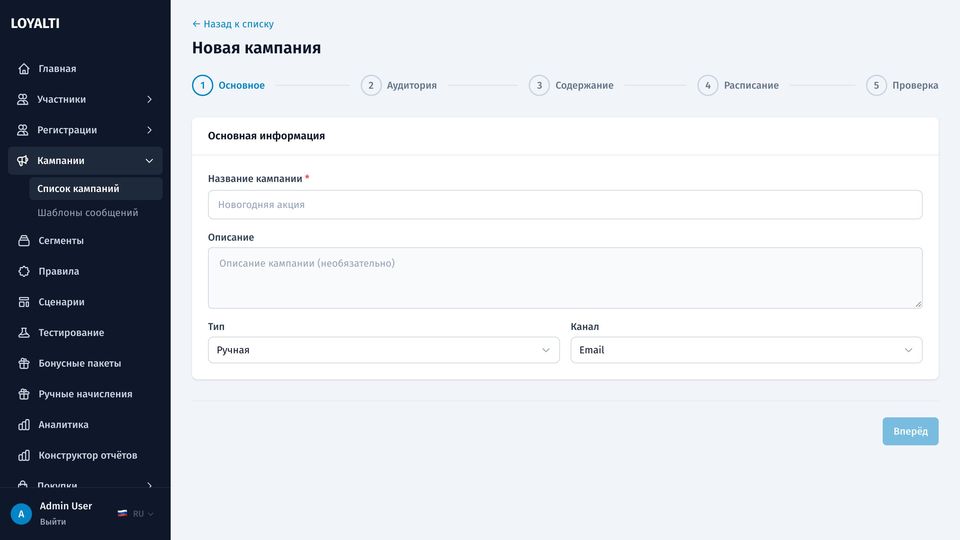Click the gift icon beside Ручные начисления

coord(24,394)
